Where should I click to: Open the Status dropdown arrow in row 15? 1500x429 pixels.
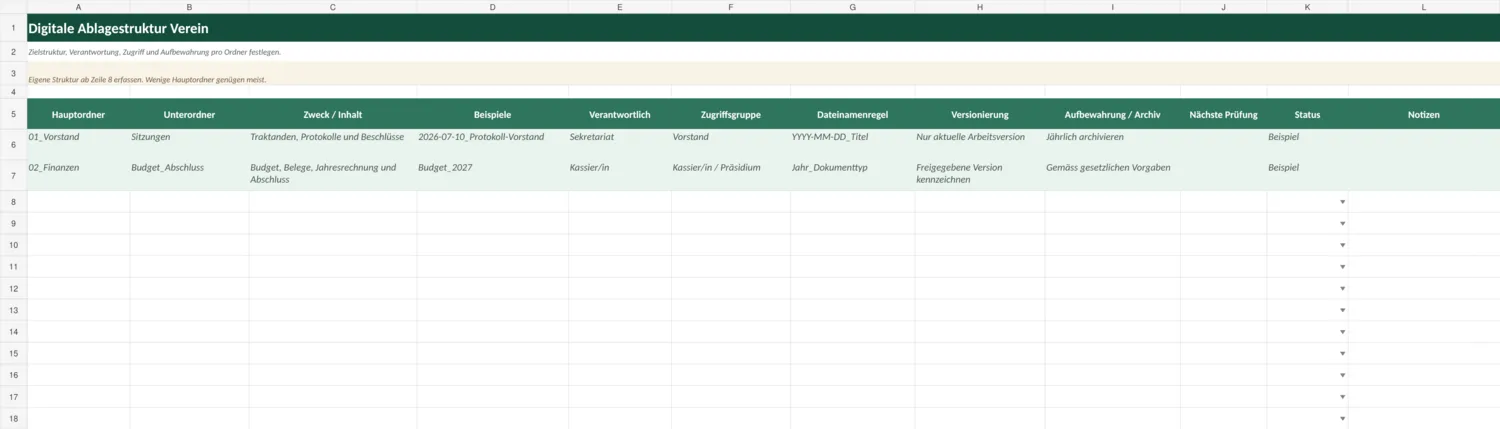(x=1342, y=354)
